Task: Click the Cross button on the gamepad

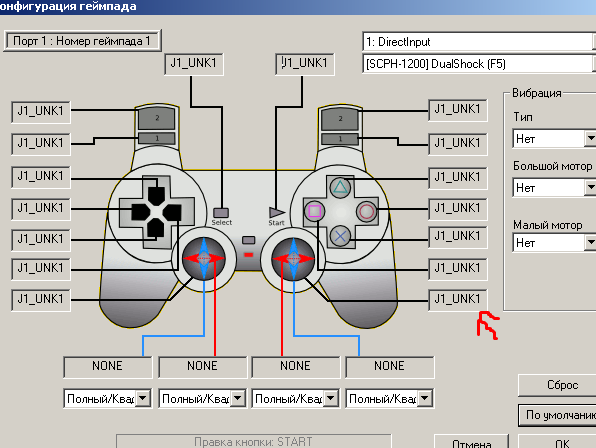Action: tap(340, 236)
